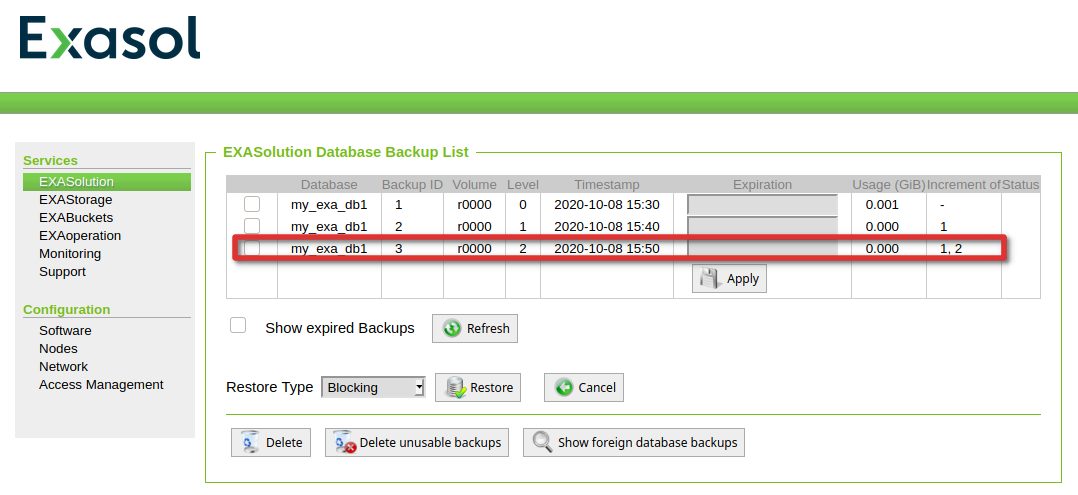The width and height of the screenshot is (1078, 495).
Task: Click the Services section heading
Action: pyautogui.click(x=50, y=160)
